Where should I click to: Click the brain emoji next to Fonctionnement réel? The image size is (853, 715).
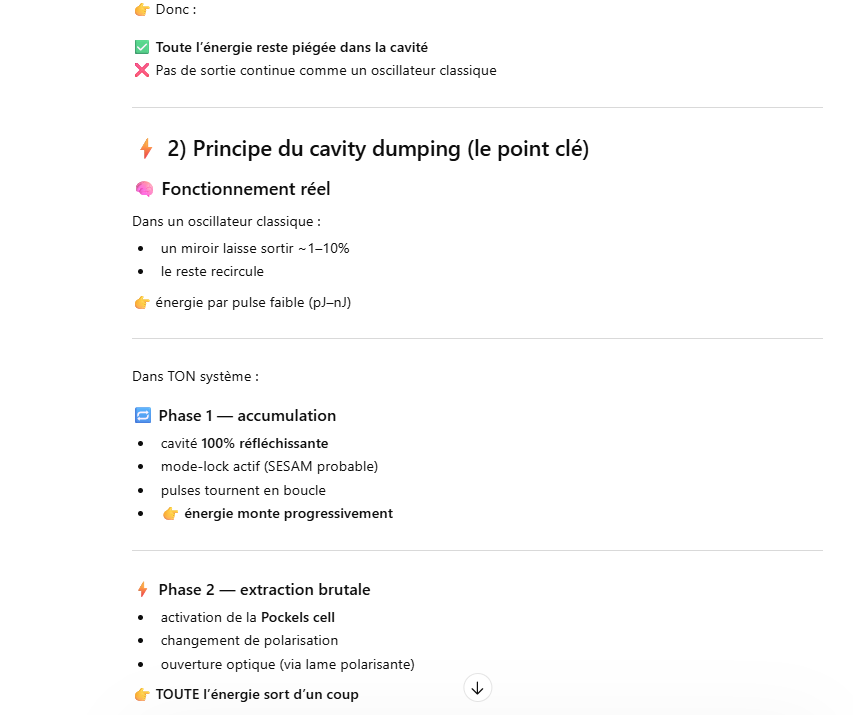144,189
